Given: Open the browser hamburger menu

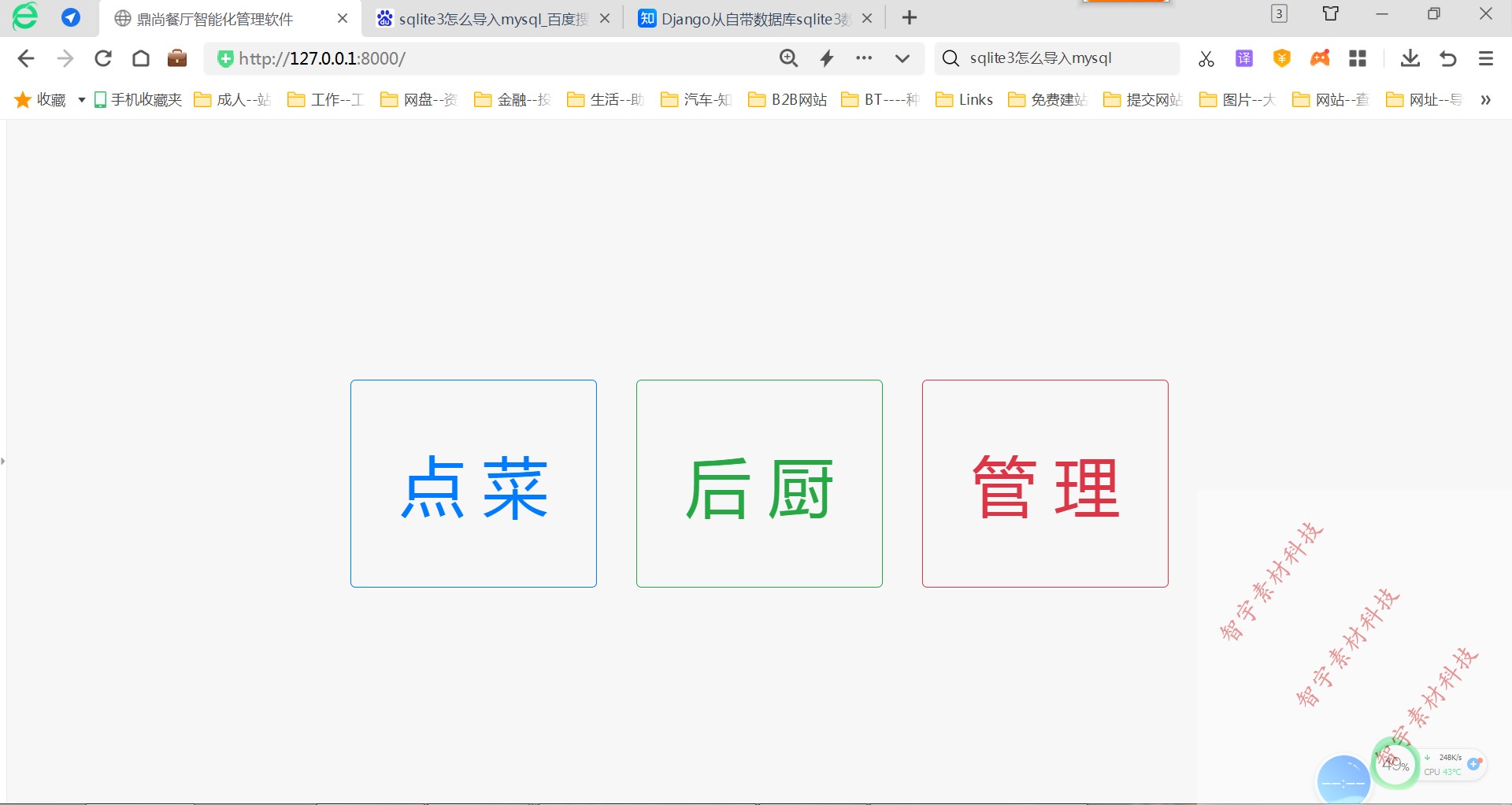Looking at the screenshot, I should [x=1486, y=58].
